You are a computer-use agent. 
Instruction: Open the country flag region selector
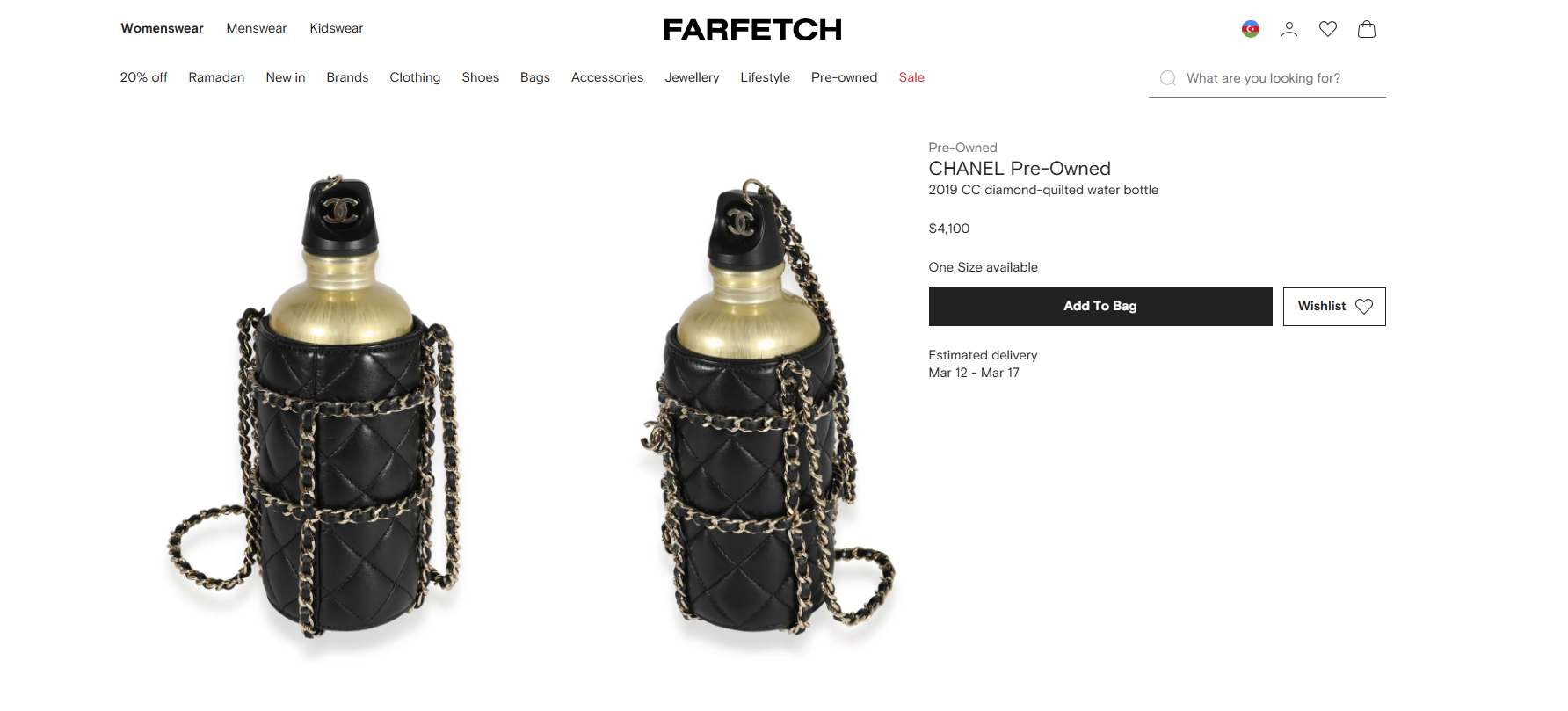click(1250, 29)
